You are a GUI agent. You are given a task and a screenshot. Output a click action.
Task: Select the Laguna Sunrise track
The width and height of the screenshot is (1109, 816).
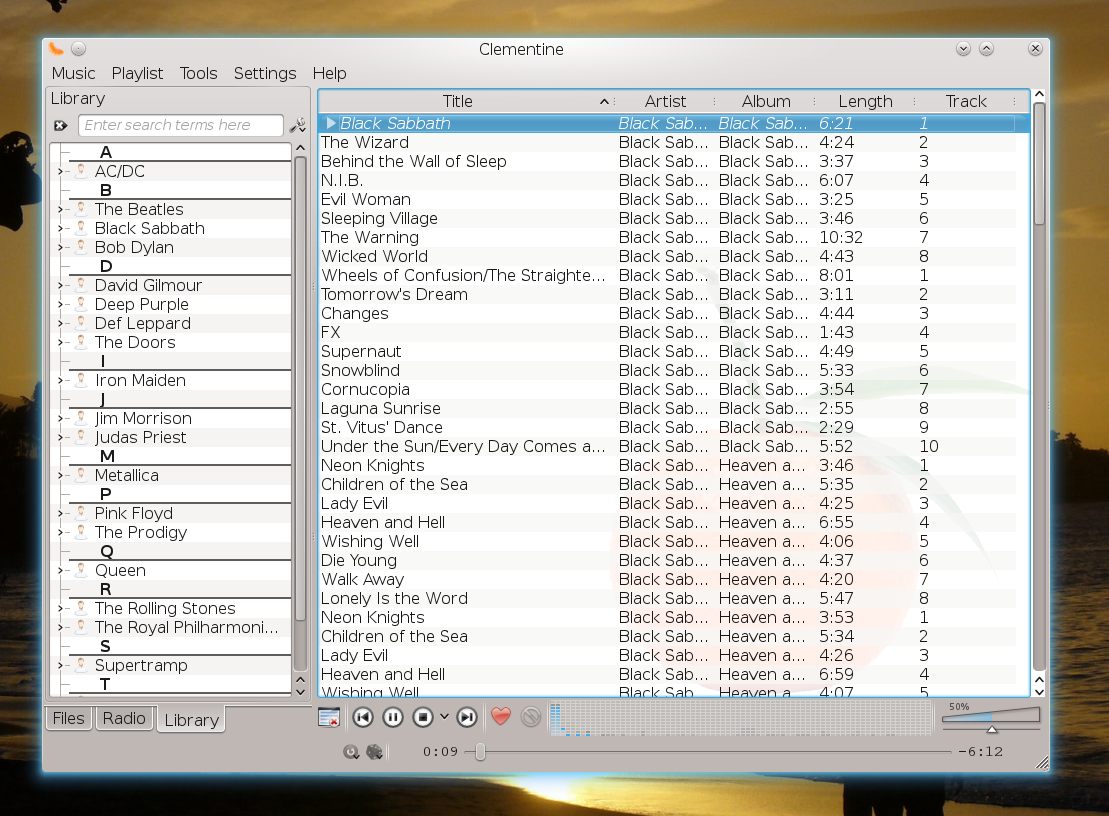click(668, 409)
